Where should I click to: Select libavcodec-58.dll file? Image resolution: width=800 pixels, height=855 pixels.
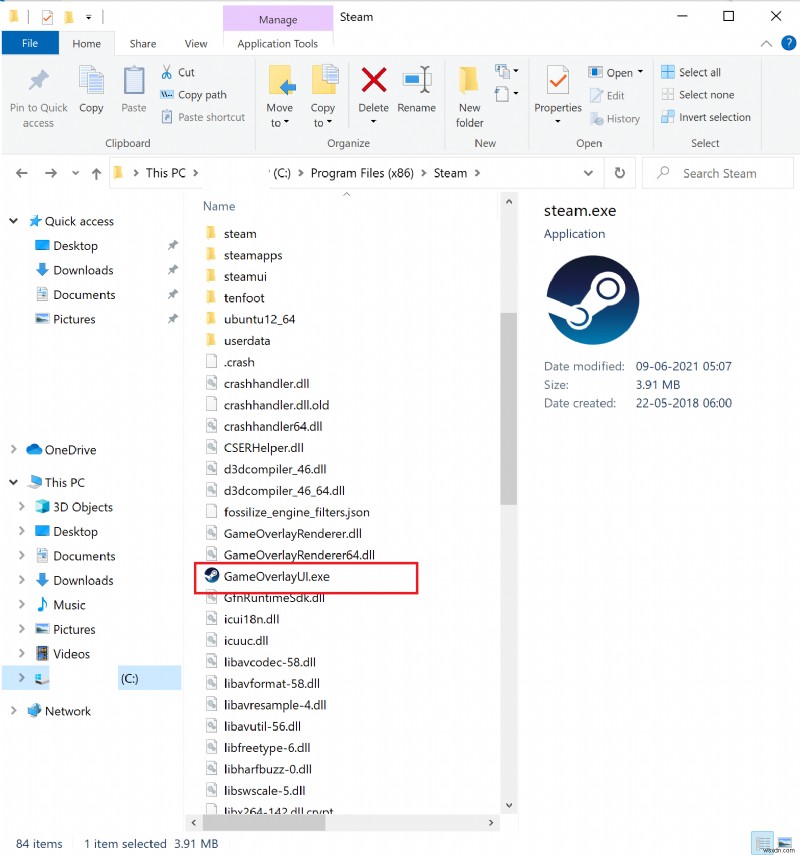tap(269, 662)
